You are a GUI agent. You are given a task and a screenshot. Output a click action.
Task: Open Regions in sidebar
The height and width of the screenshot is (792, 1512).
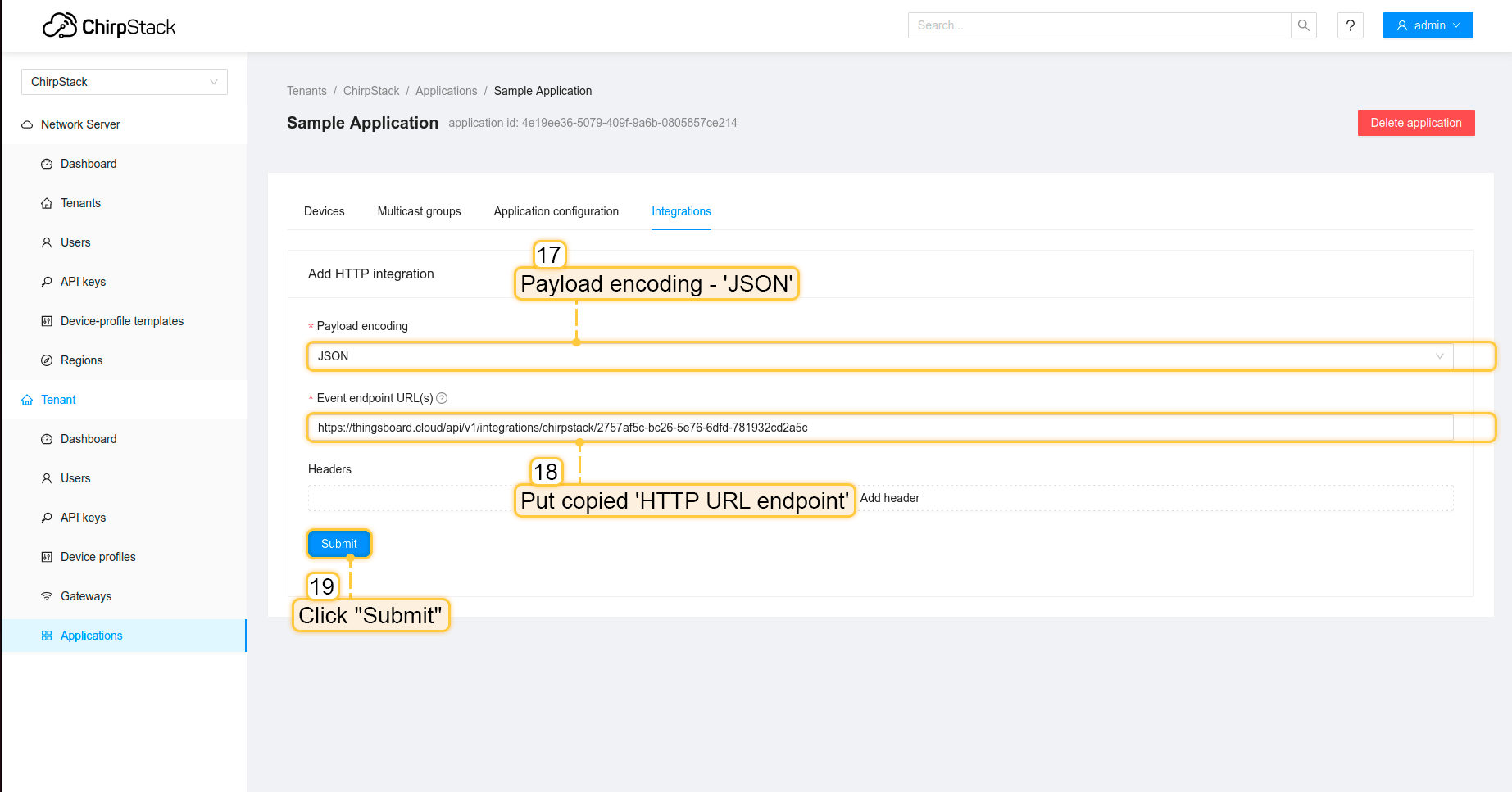[x=81, y=360]
